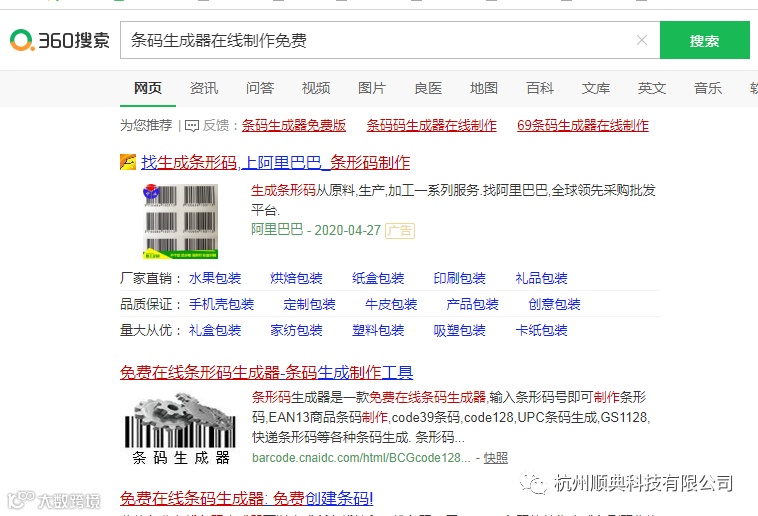Open suggestion 69条码生成器在线制作
The image size is (758, 516).
[x=583, y=125]
